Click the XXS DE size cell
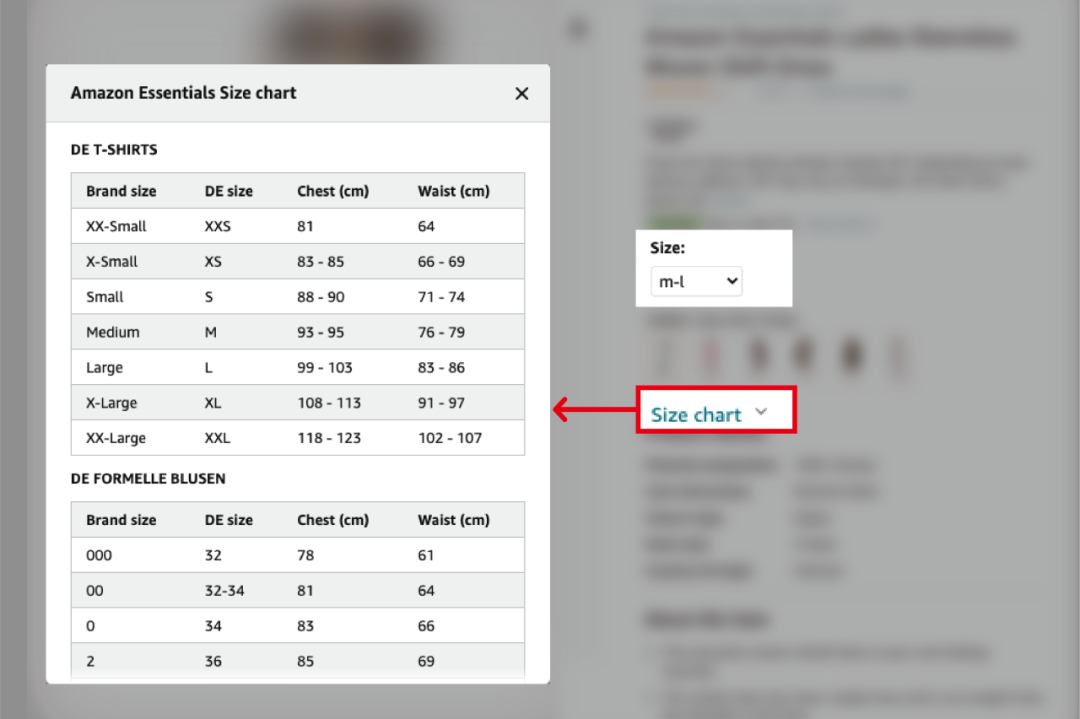1080x719 pixels. tap(218, 226)
